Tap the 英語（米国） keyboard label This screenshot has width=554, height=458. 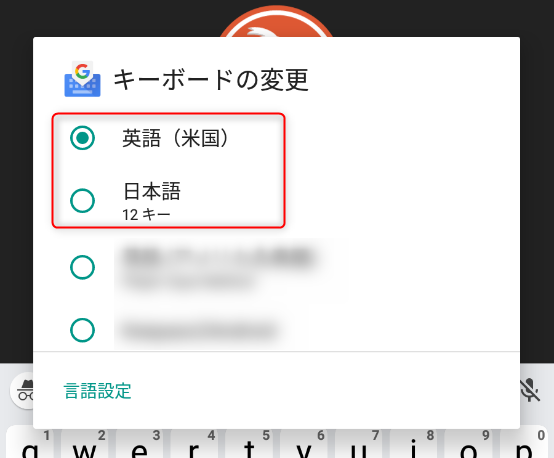pos(176,138)
